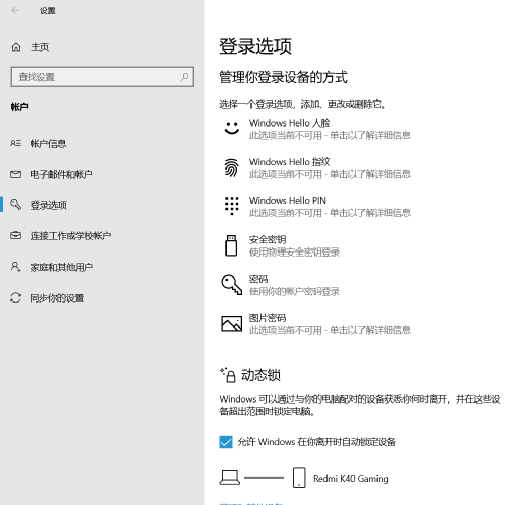Click the picture password image icon
This screenshot has height=505, width=522.
click(232, 324)
